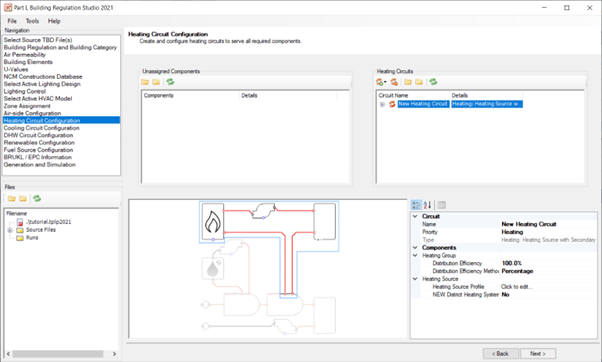Select New Heating Circuit row
The height and width of the screenshot is (362, 602).
[460, 104]
